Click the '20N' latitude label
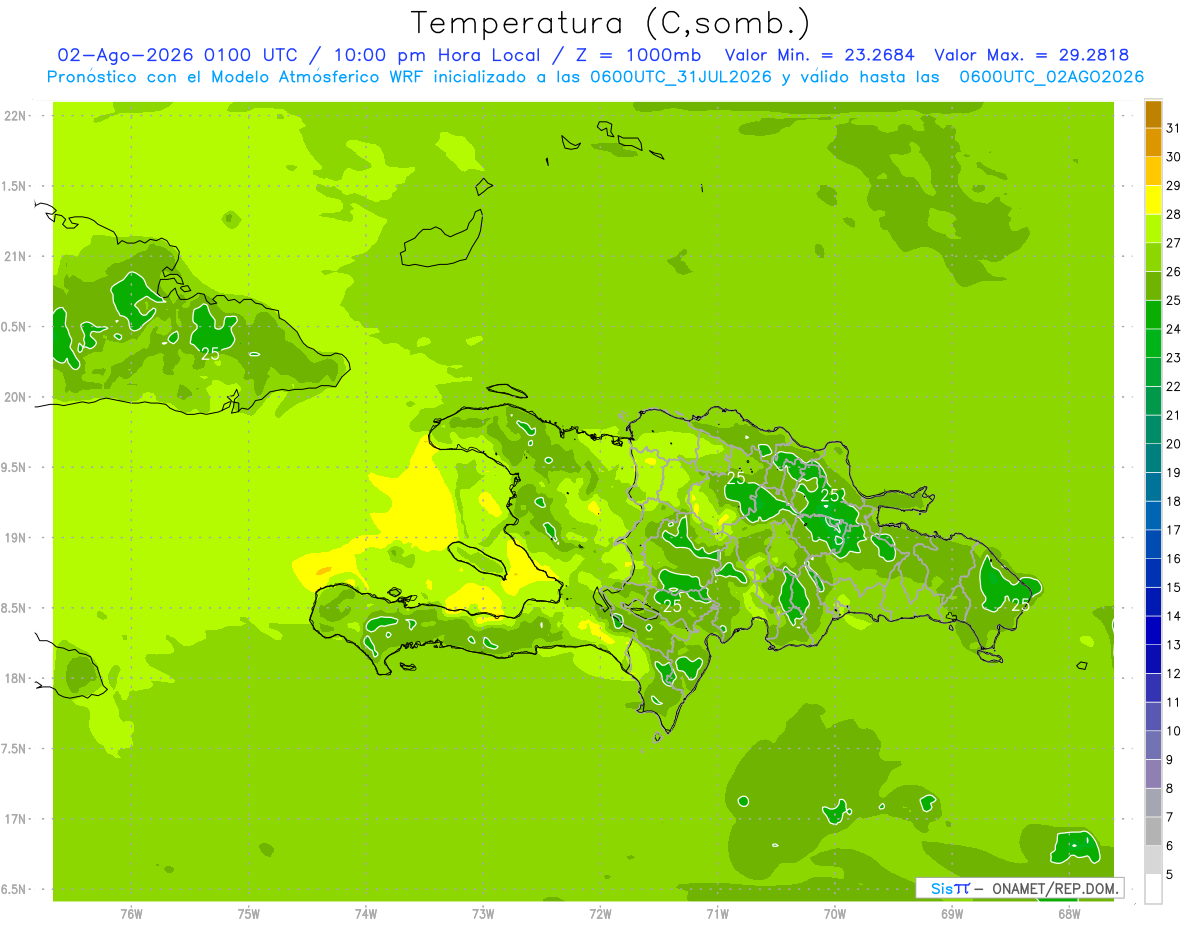 coord(14,397)
